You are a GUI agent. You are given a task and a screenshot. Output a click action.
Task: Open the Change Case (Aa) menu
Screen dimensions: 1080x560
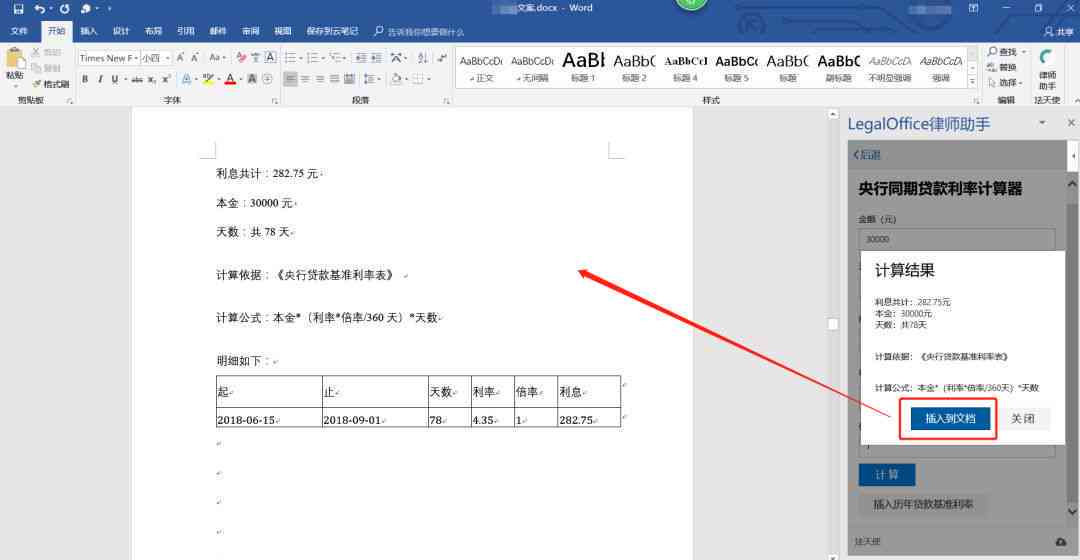click(217, 58)
